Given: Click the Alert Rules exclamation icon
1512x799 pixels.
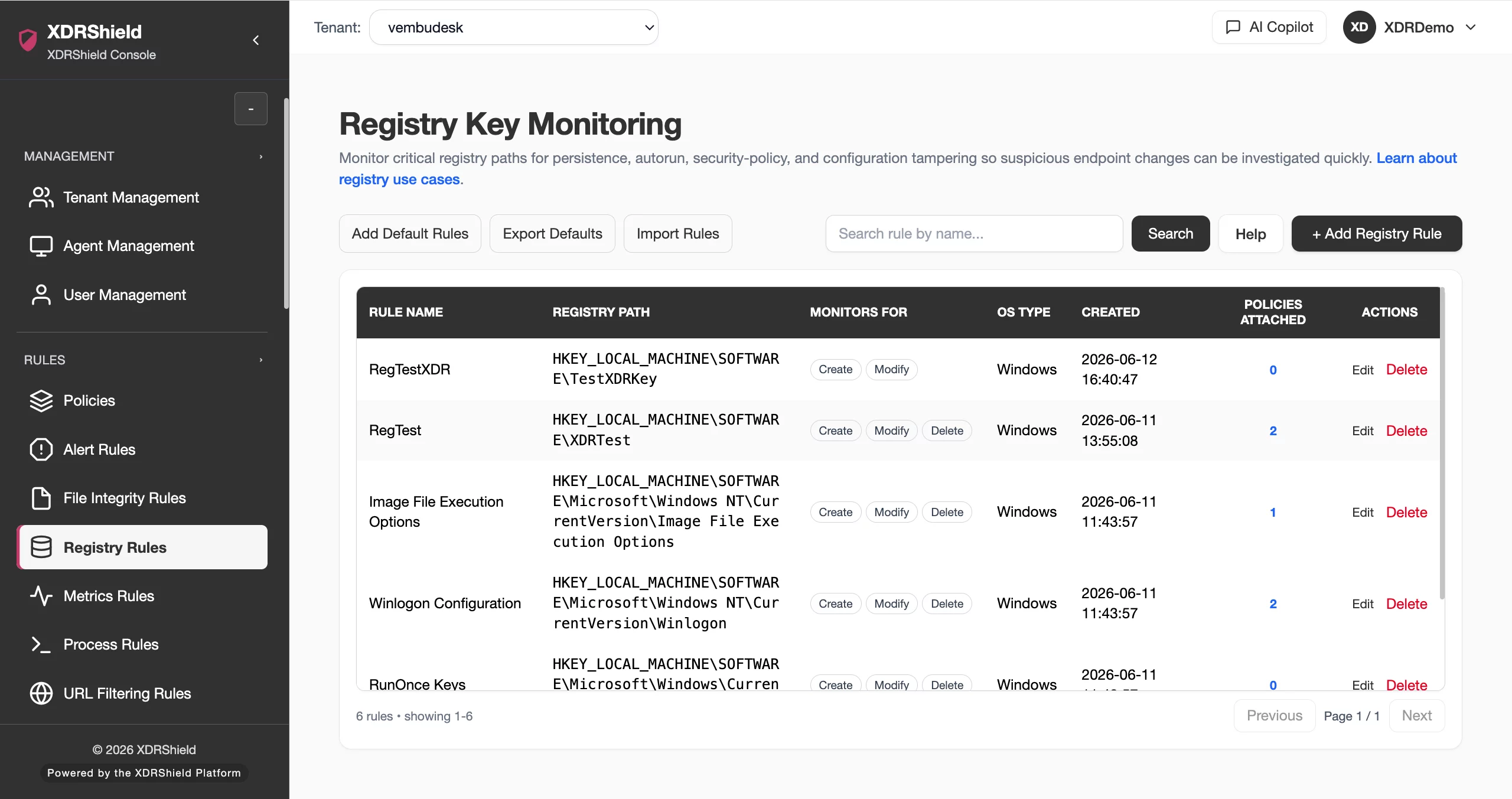Looking at the screenshot, I should [x=41, y=449].
